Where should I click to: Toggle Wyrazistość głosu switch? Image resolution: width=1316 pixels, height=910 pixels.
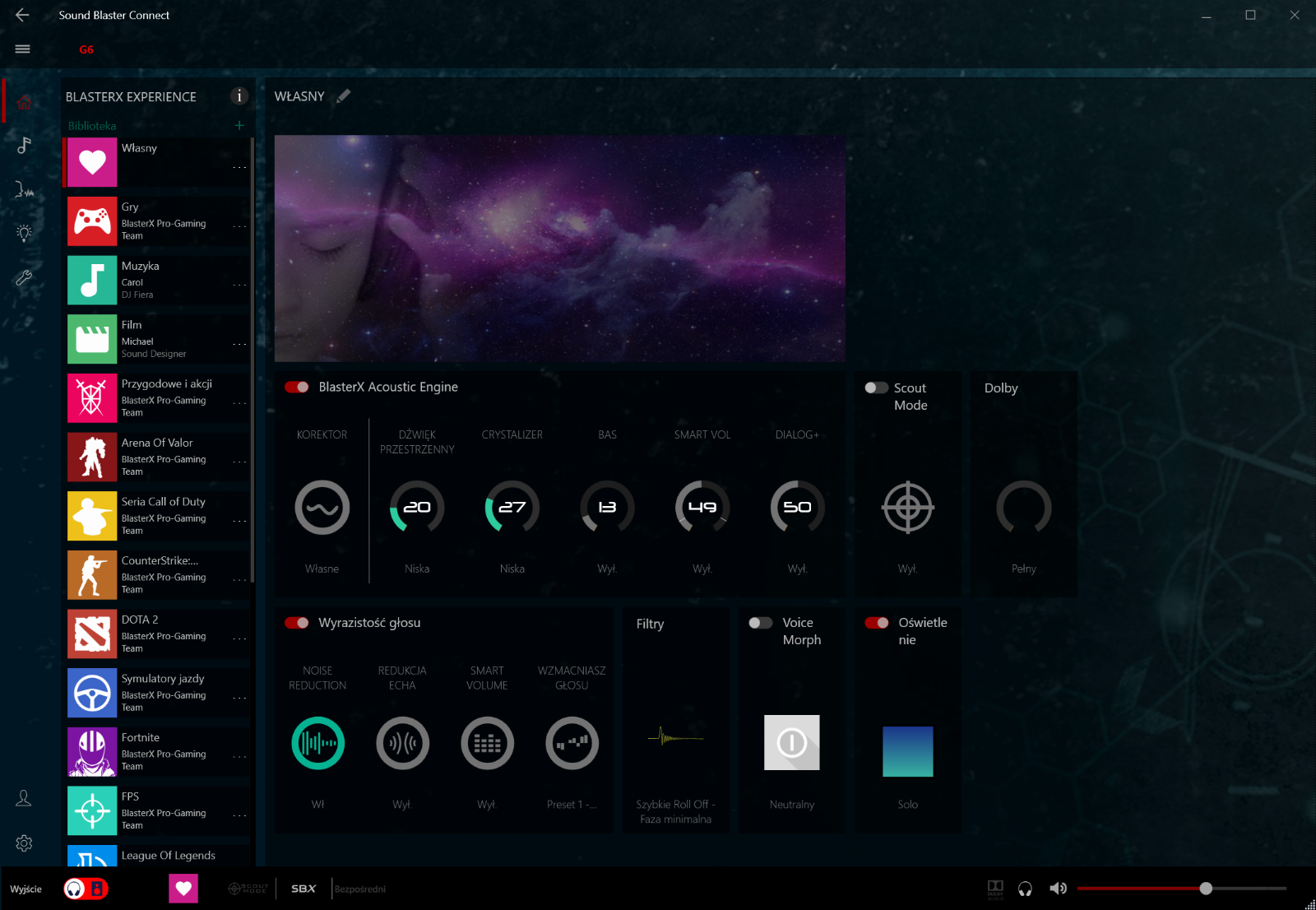(x=297, y=623)
